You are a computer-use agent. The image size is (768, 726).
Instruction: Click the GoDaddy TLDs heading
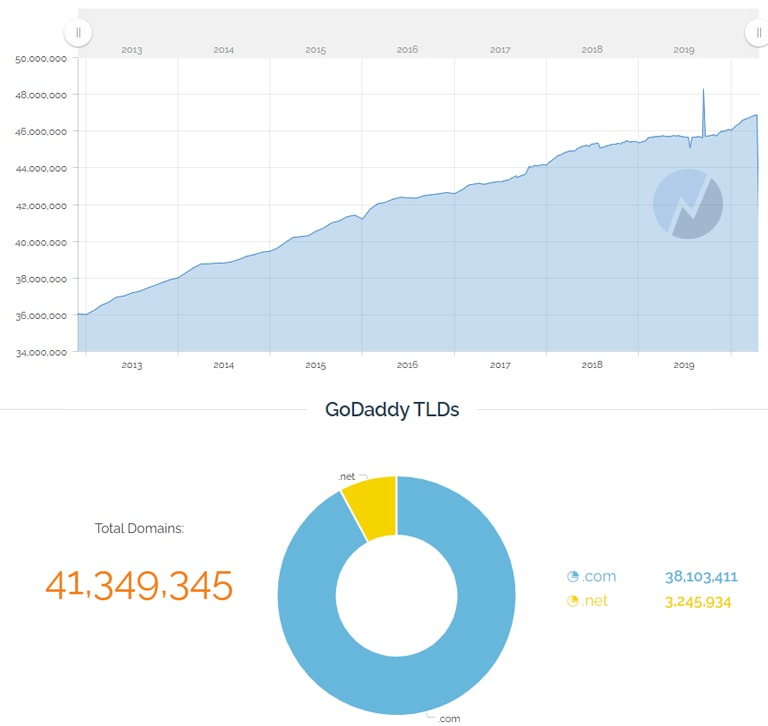[x=392, y=410]
